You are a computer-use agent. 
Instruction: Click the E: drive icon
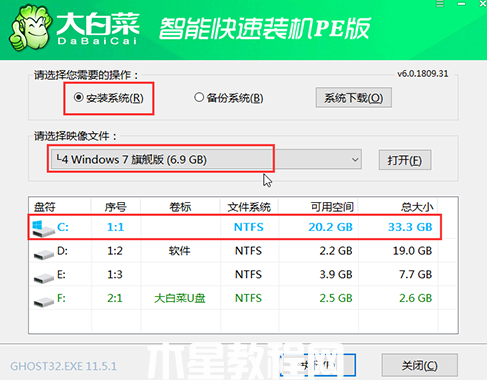tap(44, 278)
